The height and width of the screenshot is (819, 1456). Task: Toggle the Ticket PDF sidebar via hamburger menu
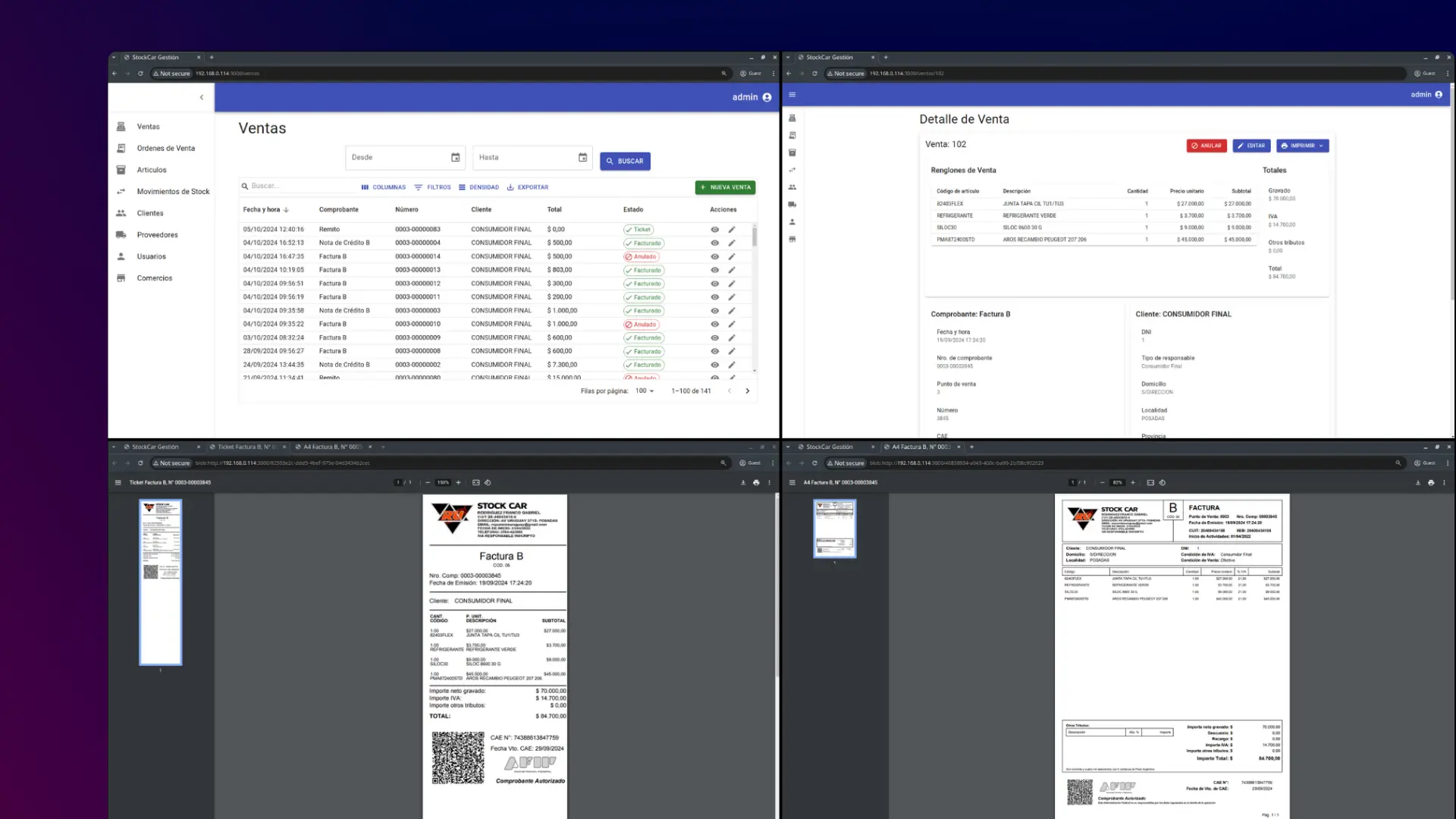pos(118,482)
